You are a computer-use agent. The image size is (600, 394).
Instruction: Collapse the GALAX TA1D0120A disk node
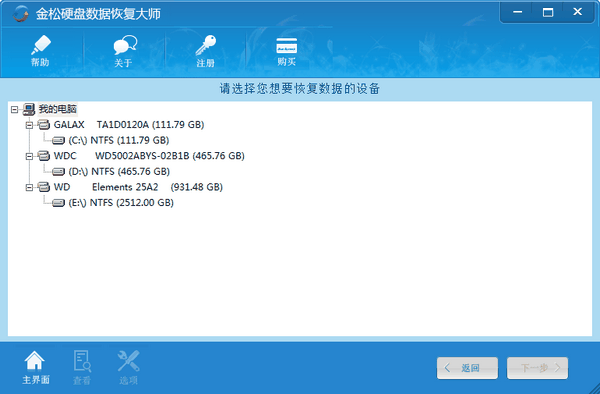pos(29,125)
